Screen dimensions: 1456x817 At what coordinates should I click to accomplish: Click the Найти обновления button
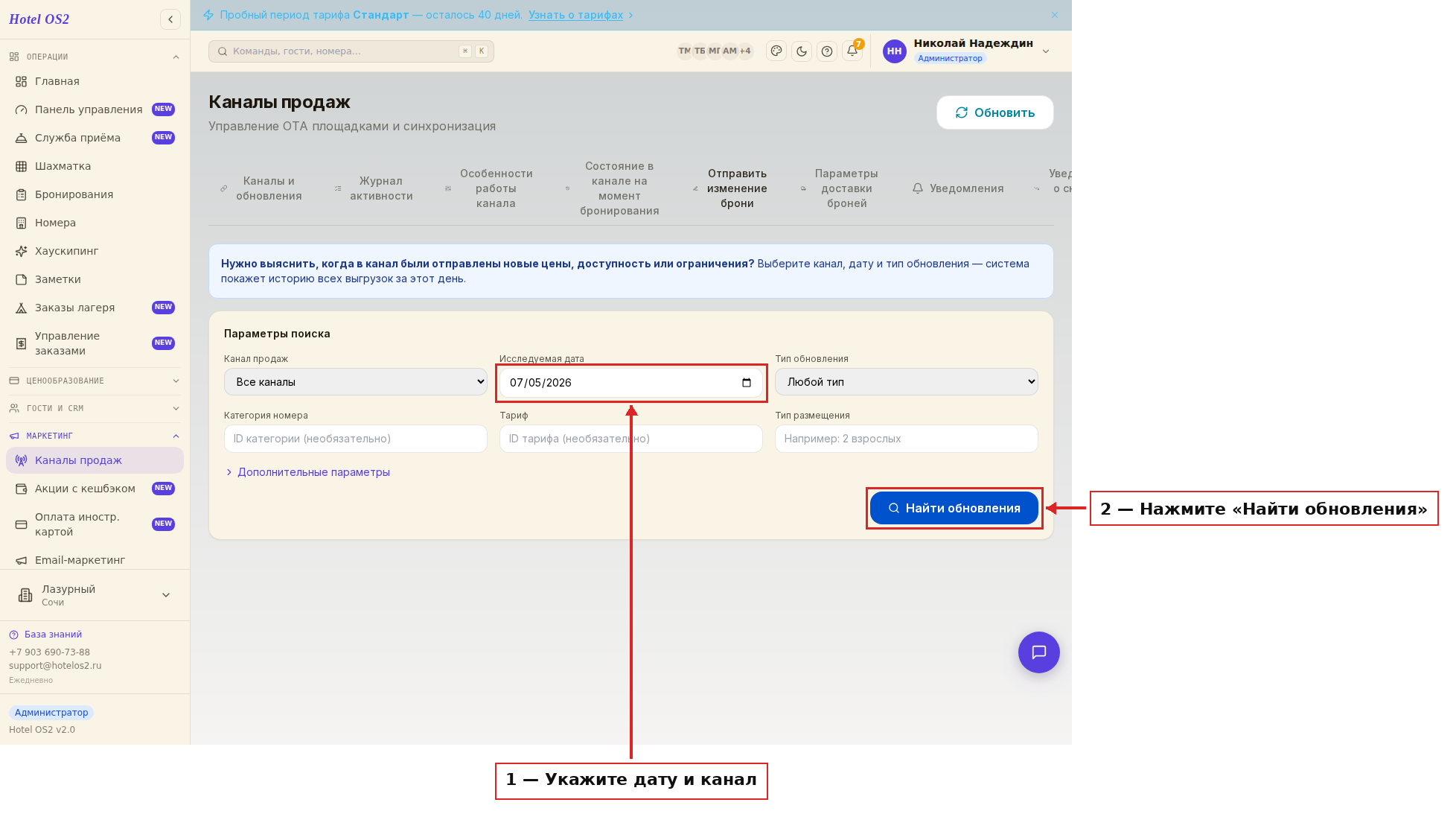[x=954, y=508]
